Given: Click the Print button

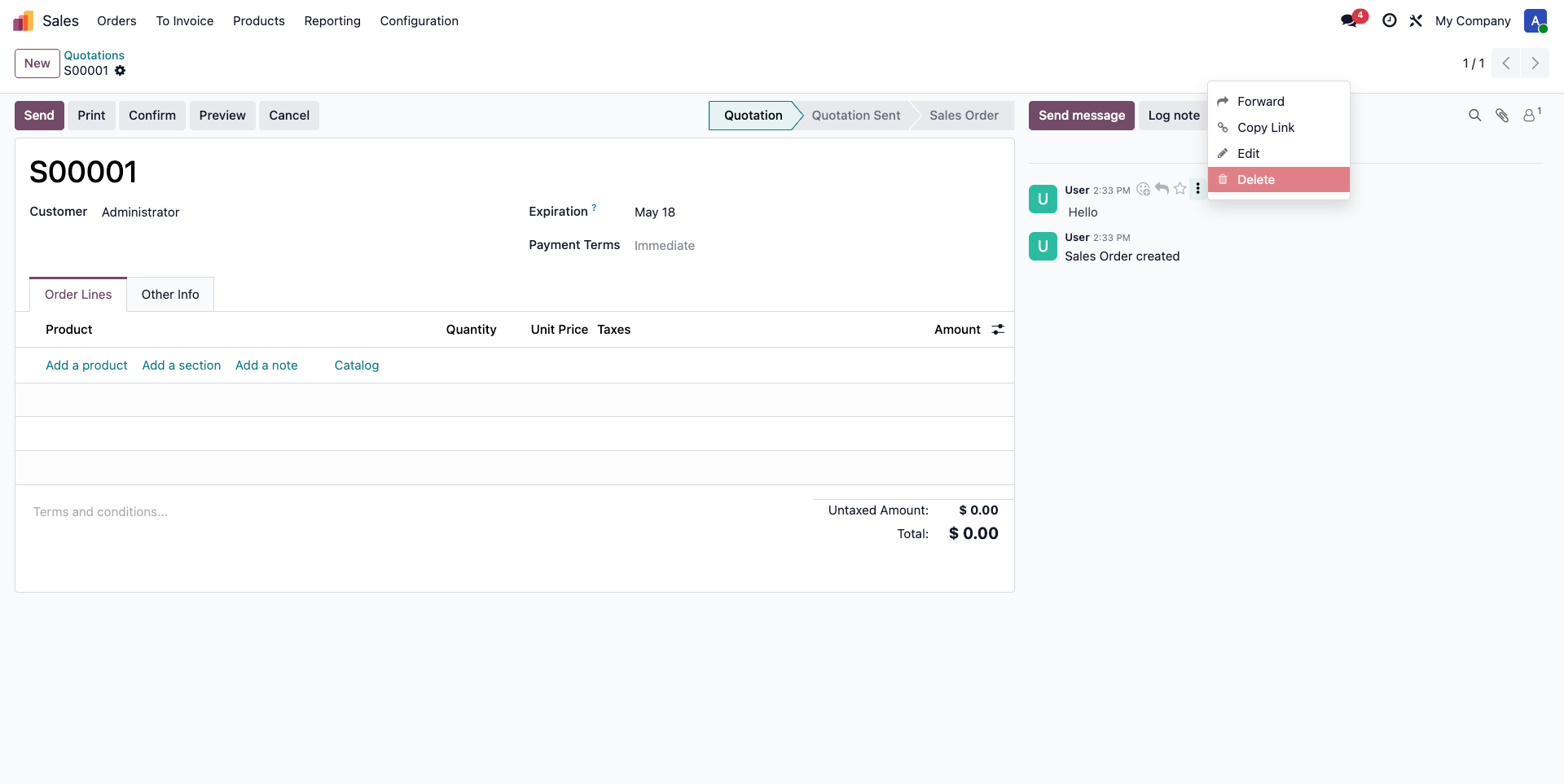Looking at the screenshot, I should [x=91, y=116].
